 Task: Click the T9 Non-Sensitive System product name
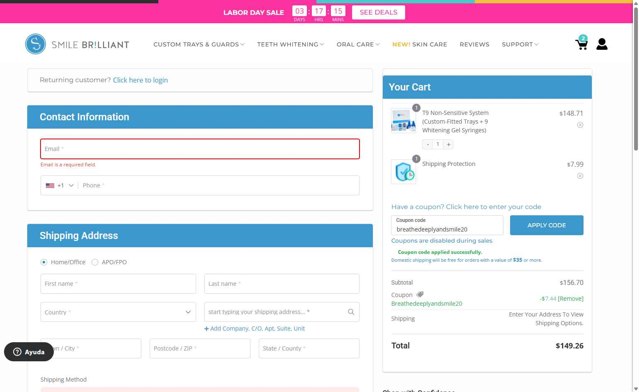(x=455, y=121)
